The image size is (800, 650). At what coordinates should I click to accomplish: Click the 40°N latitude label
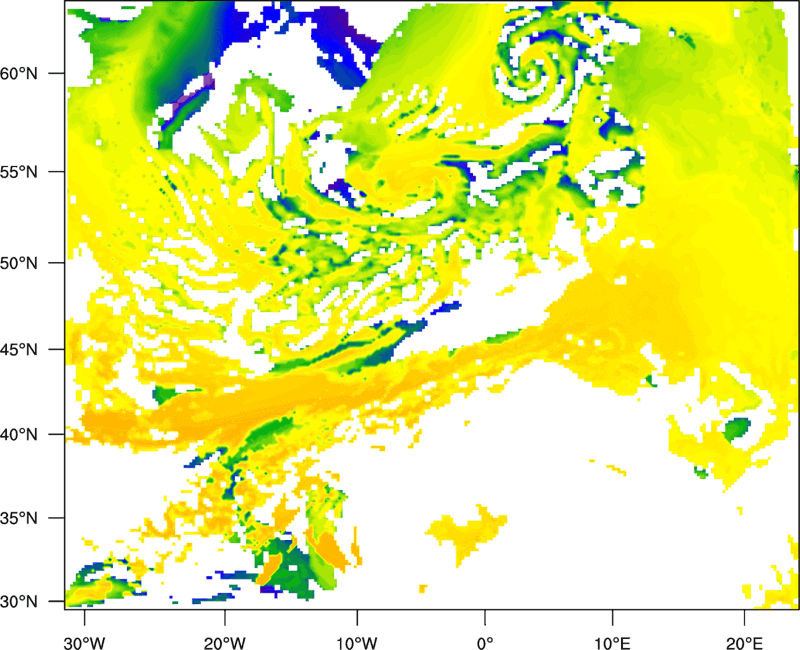pos(19,435)
